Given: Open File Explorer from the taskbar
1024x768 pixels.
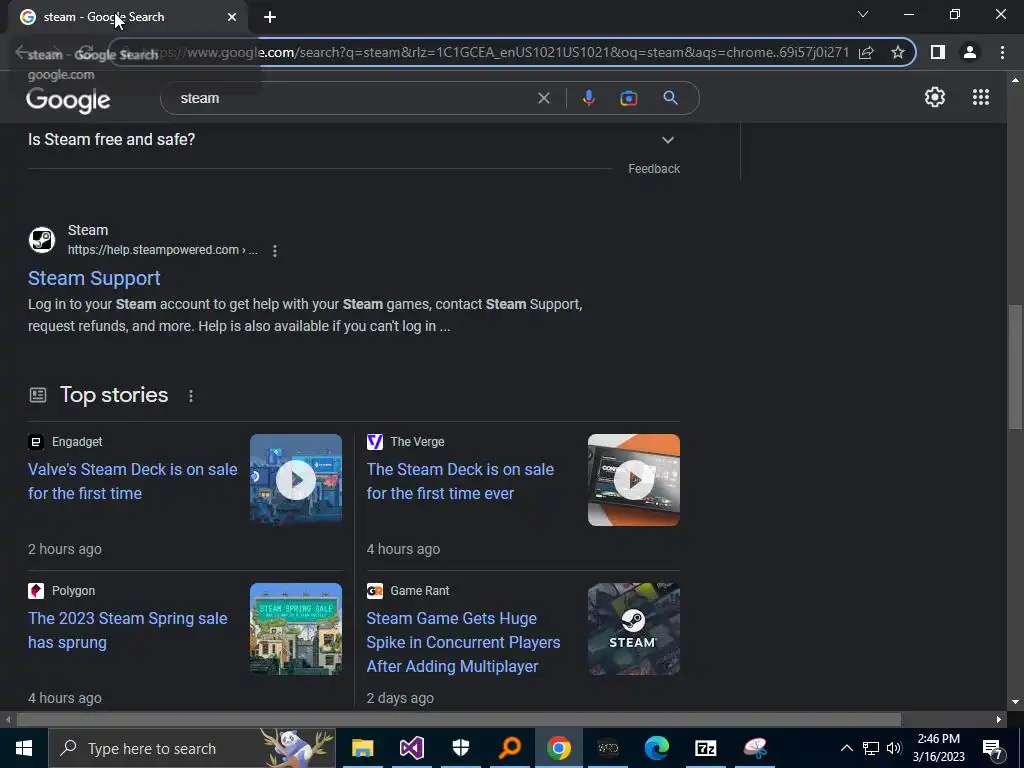Looking at the screenshot, I should pos(362,748).
